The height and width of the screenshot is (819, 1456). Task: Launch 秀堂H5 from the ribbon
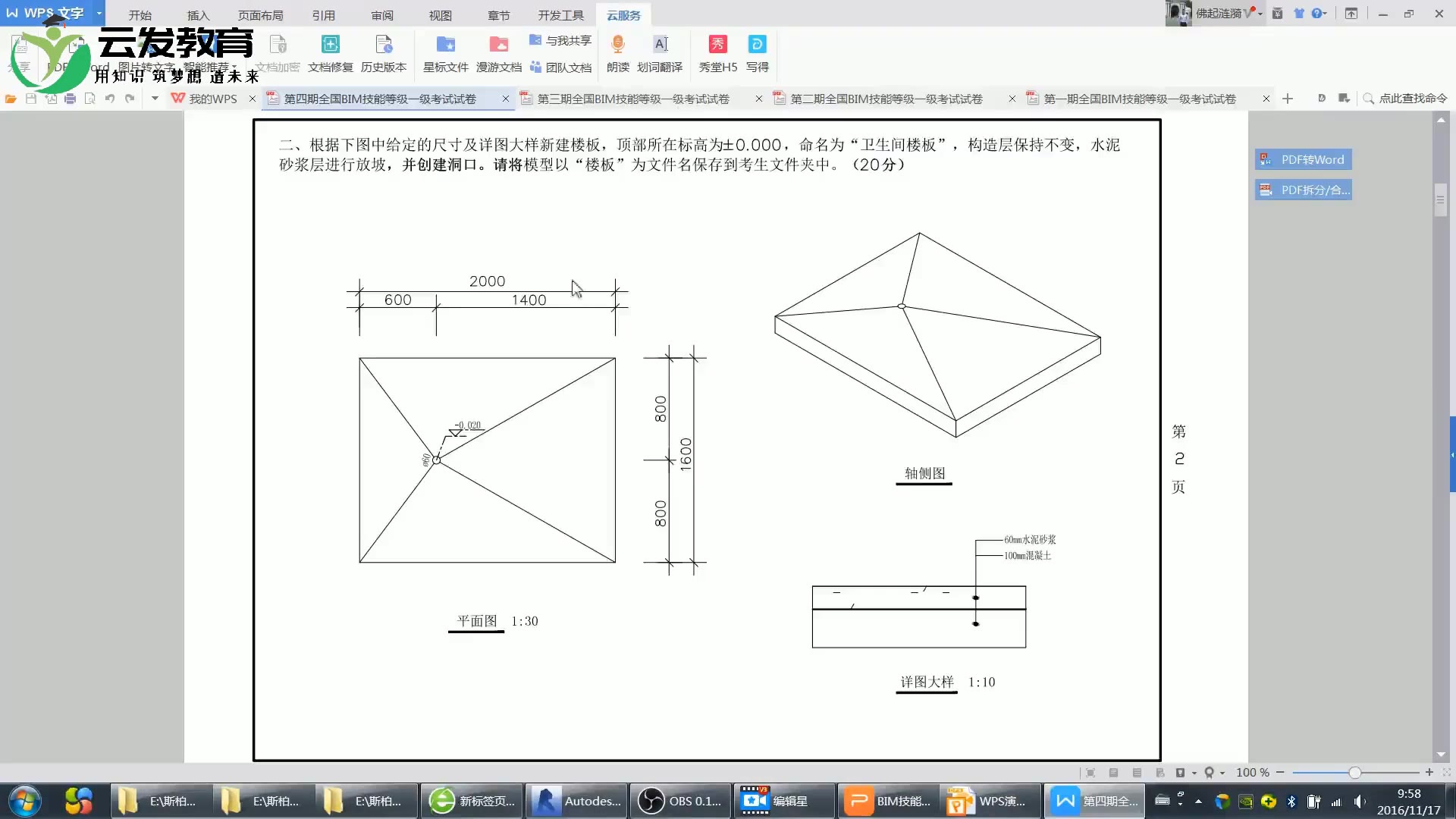tap(717, 53)
